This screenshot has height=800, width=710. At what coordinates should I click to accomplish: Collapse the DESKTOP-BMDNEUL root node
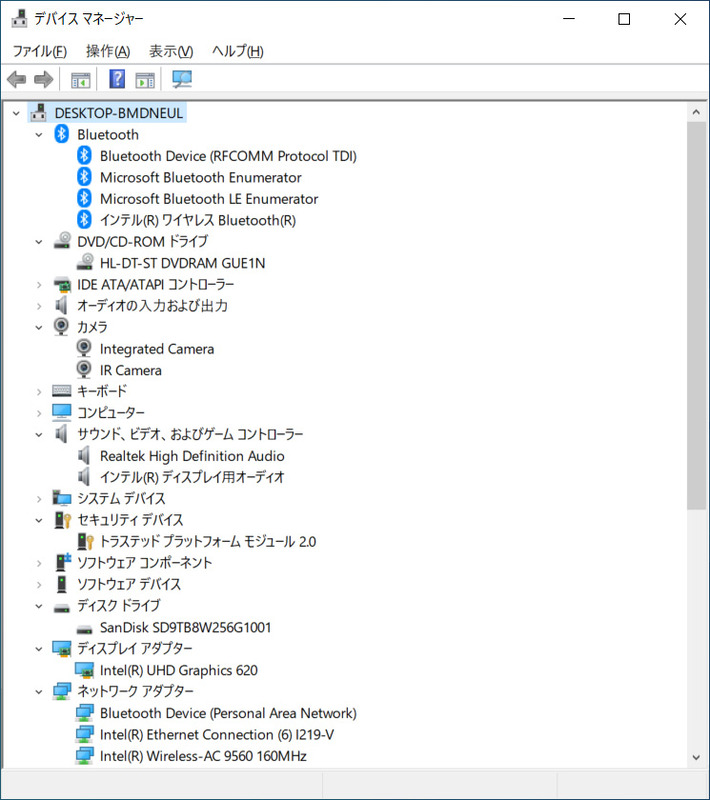coord(16,113)
